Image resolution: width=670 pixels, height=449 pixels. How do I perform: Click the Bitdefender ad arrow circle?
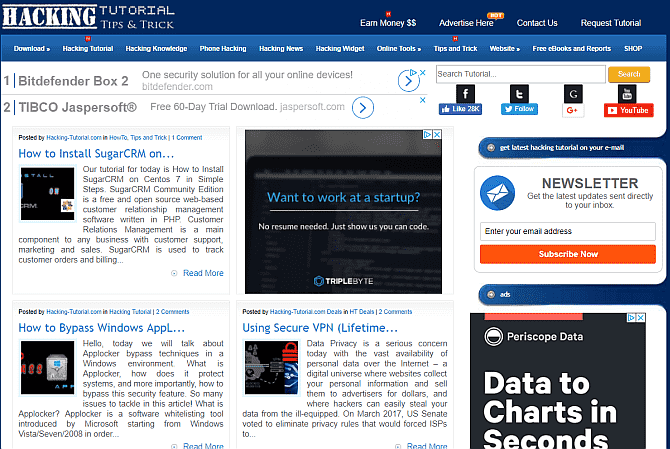(408, 81)
